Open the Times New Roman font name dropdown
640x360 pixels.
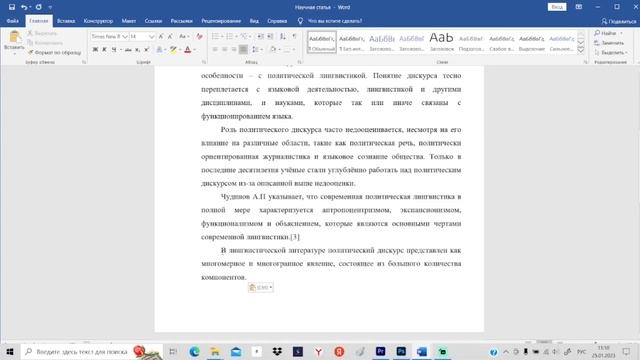[125, 36]
